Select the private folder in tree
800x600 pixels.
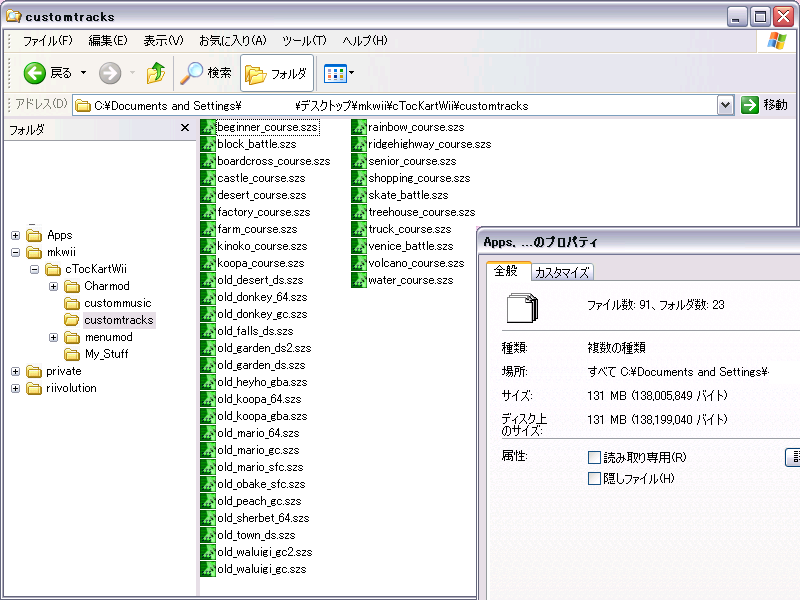[x=64, y=371]
